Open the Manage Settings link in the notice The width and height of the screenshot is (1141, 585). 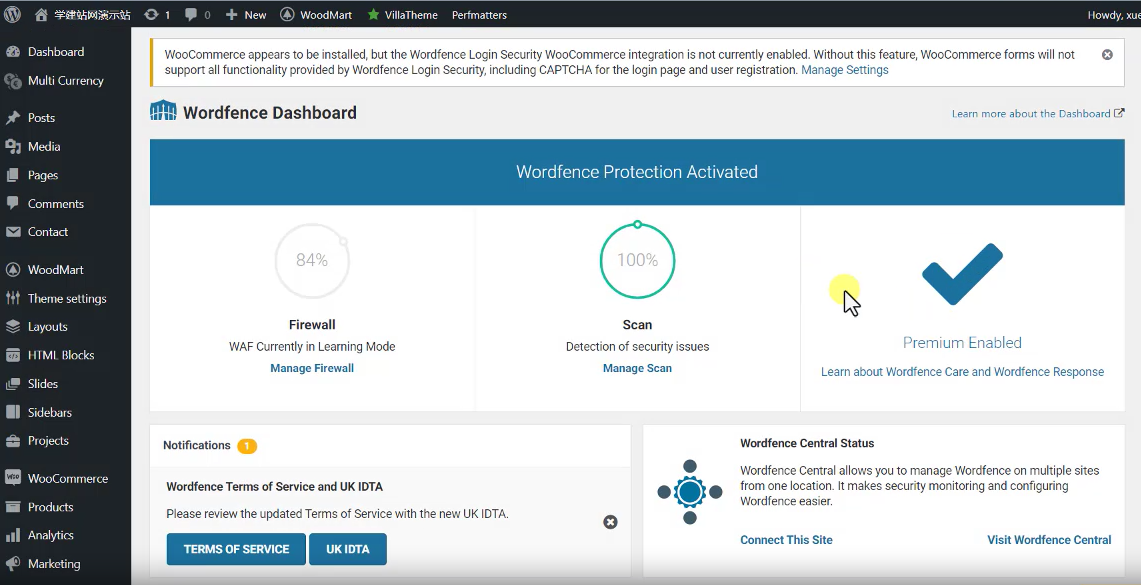tap(845, 70)
